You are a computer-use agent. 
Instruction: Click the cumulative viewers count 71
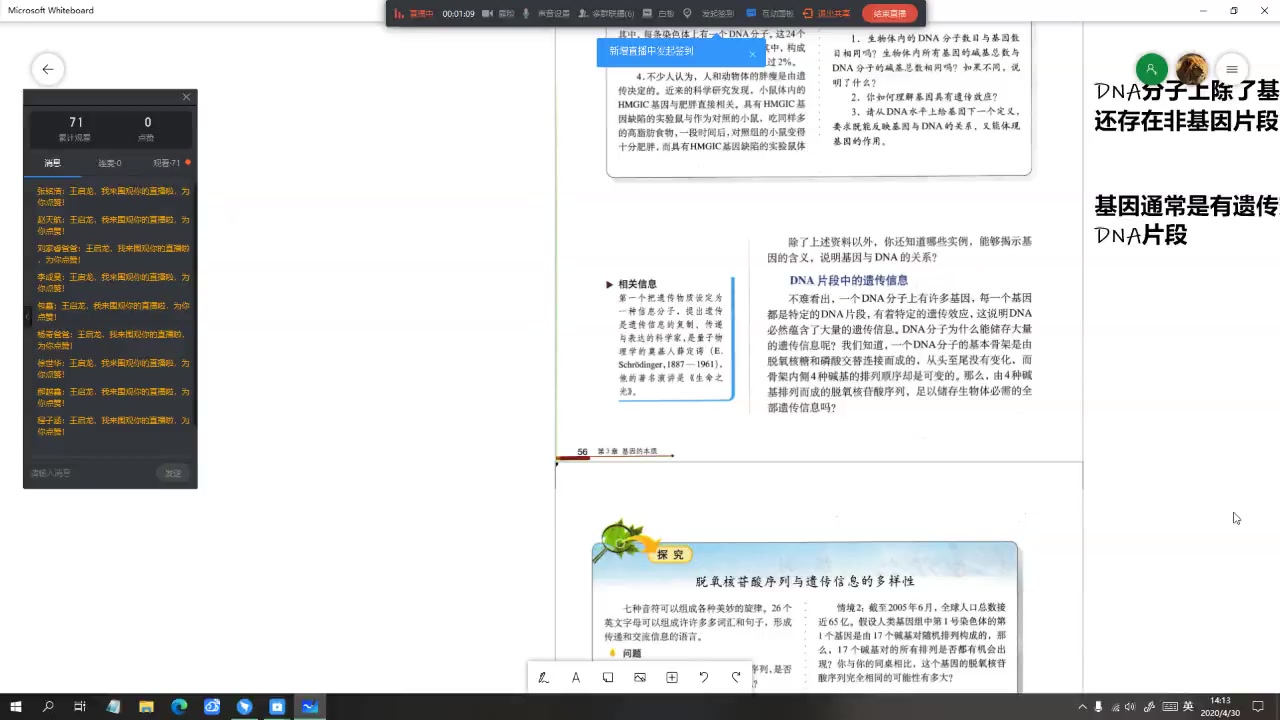pyautogui.click(x=76, y=123)
